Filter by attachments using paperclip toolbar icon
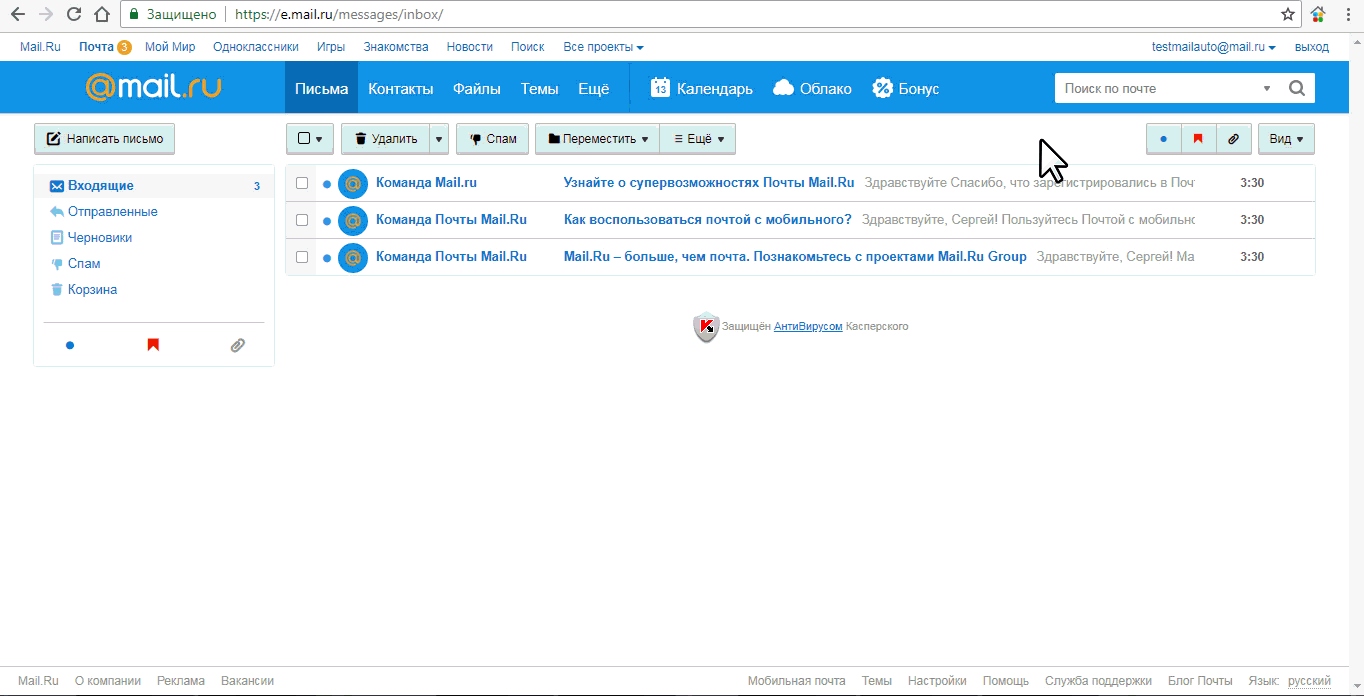The image size is (1364, 696). coord(1233,139)
